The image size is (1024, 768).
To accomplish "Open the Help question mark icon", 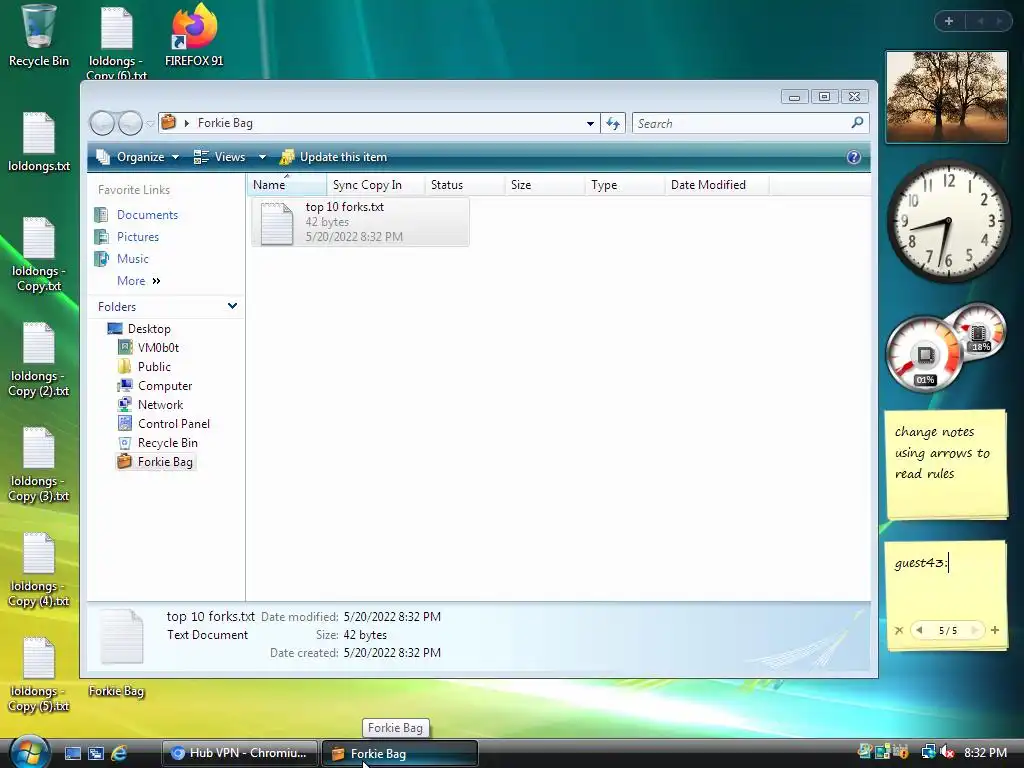I will click(x=854, y=157).
